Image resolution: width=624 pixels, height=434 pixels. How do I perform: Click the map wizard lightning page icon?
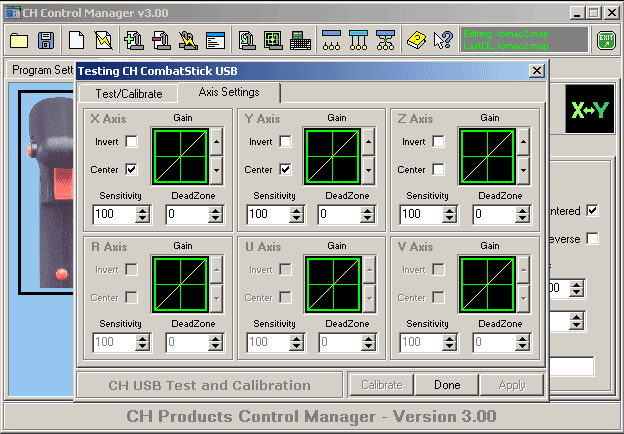coord(103,40)
